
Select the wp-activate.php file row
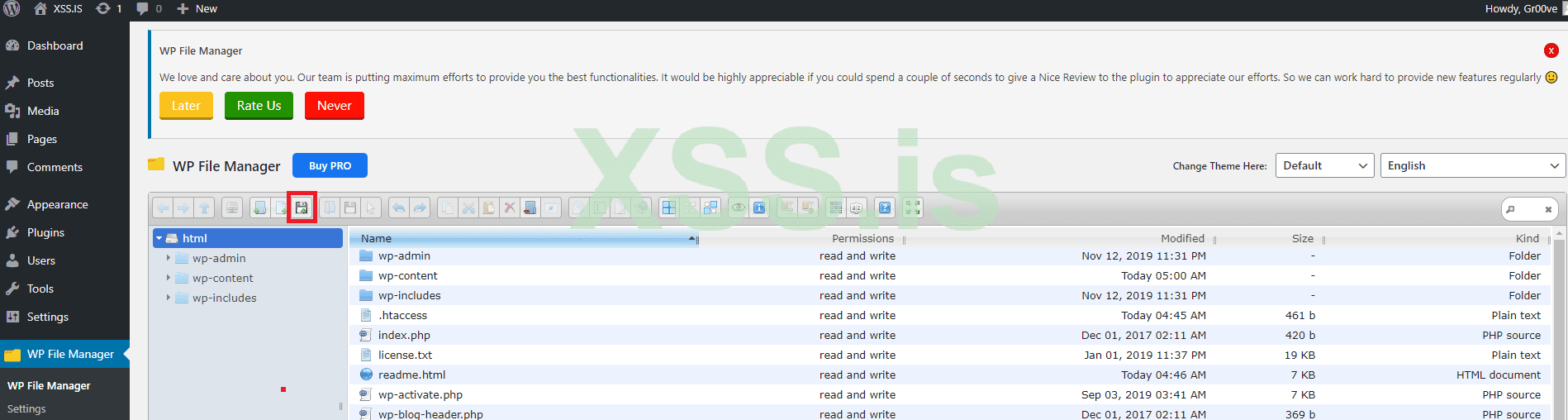(x=950, y=394)
